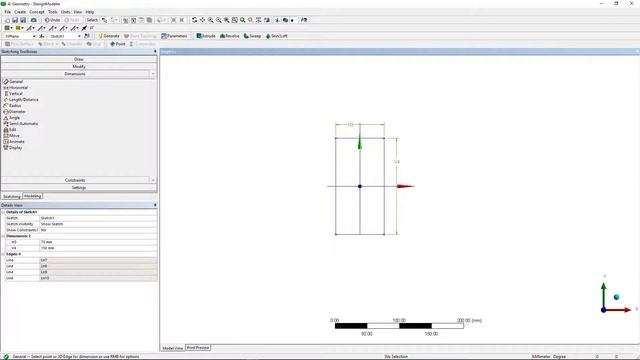This screenshot has width=640, height=360.
Task: Open the File menu
Action: pyautogui.click(x=7, y=12)
